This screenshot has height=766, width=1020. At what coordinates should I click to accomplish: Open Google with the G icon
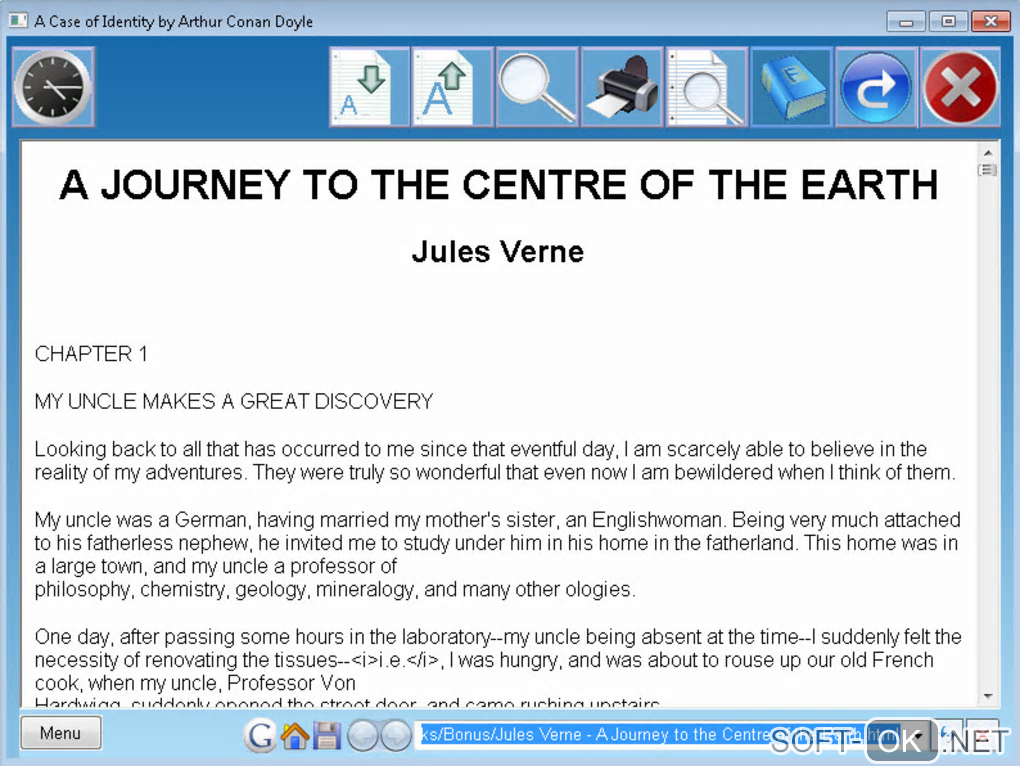click(x=260, y=735)
